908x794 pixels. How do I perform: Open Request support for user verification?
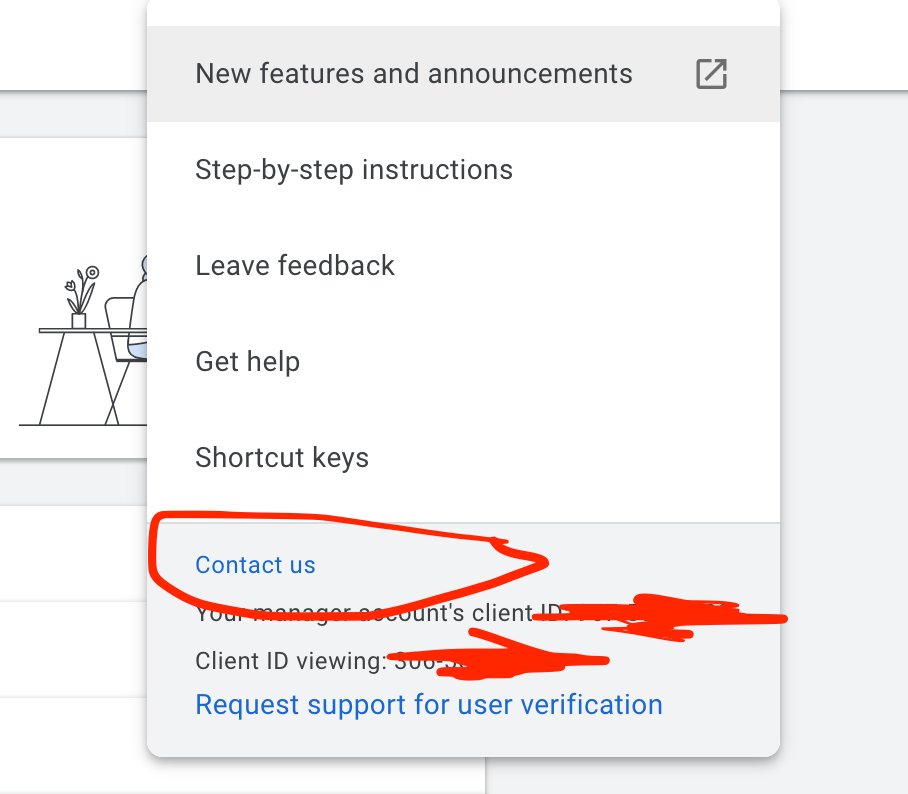click(x=429, y=705)
